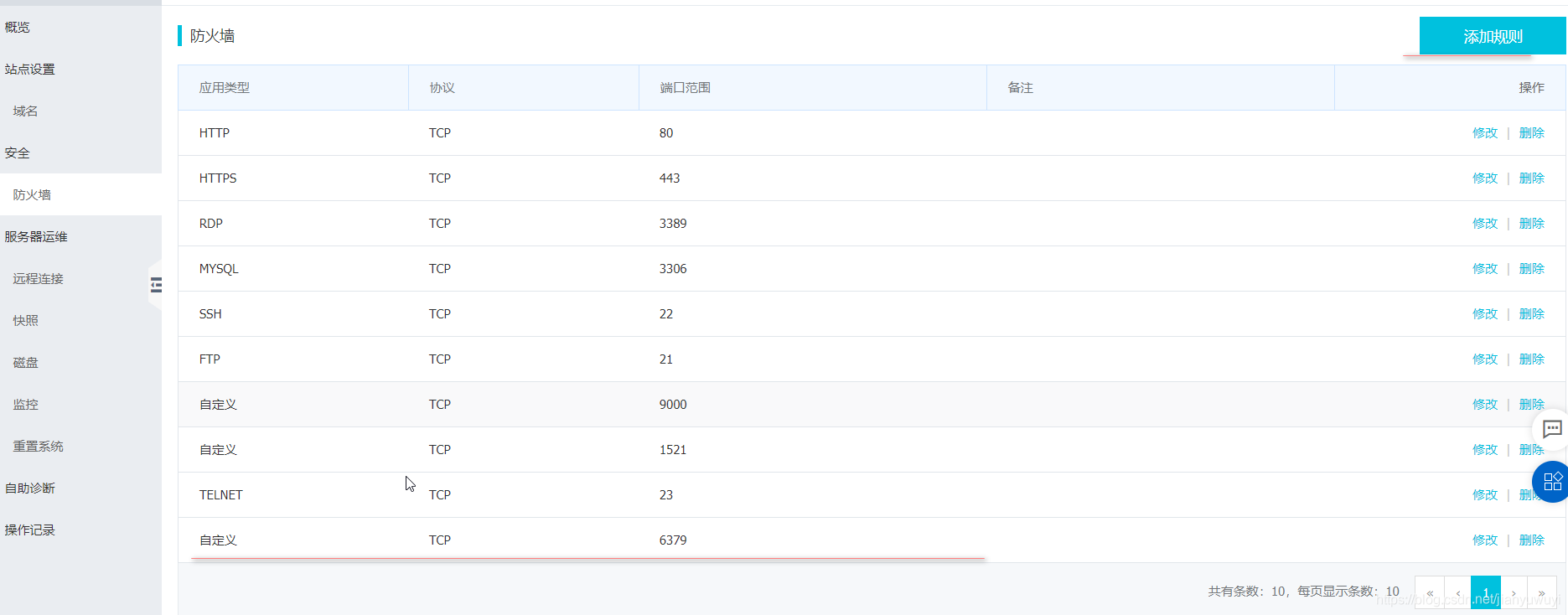Select 重置系统 in the sidebar
Viewport: 1568px width, 615px height.
click(x=39, y=446)
